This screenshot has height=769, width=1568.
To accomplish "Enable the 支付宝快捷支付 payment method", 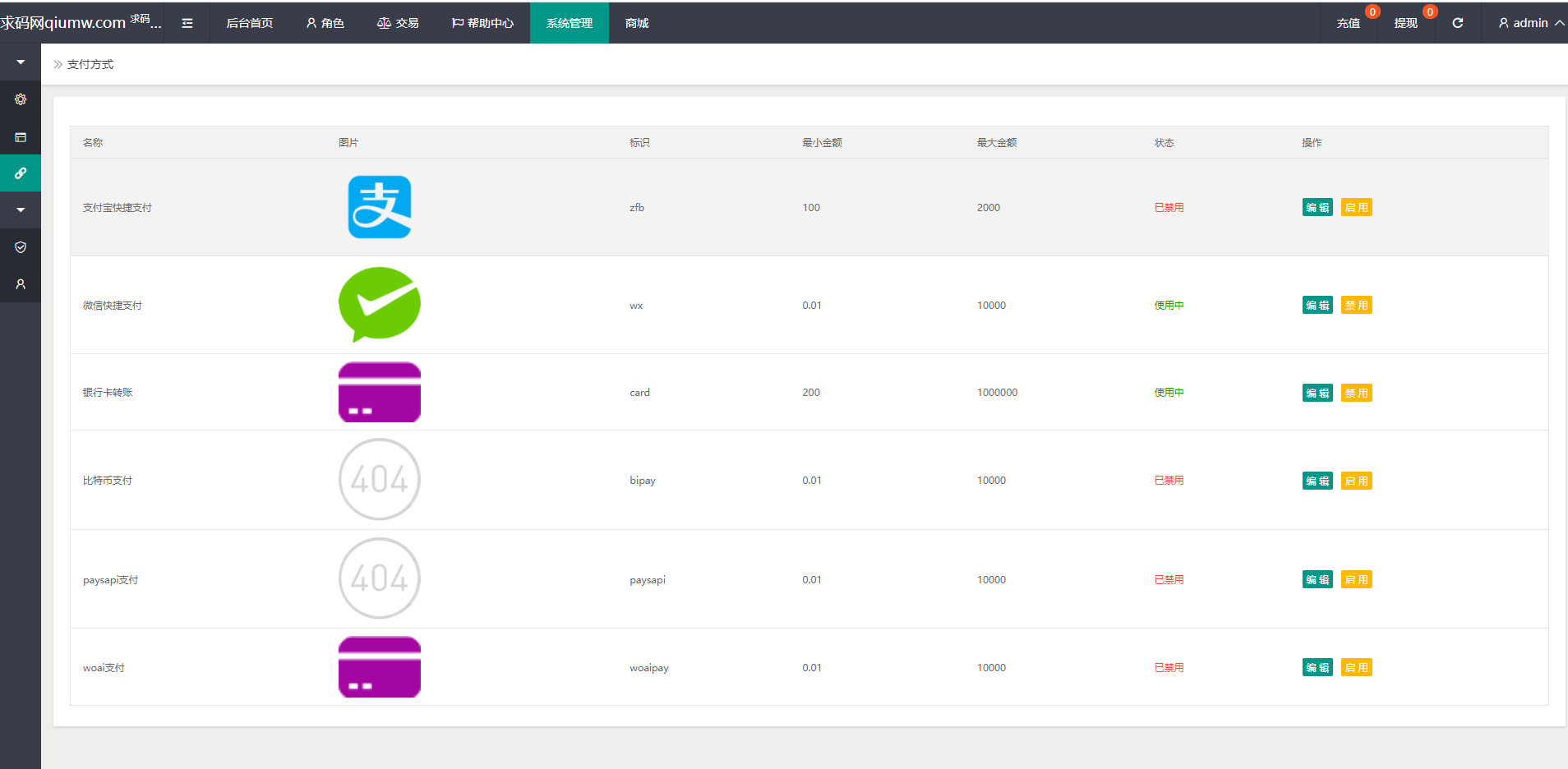I will tap(1357, 207).
